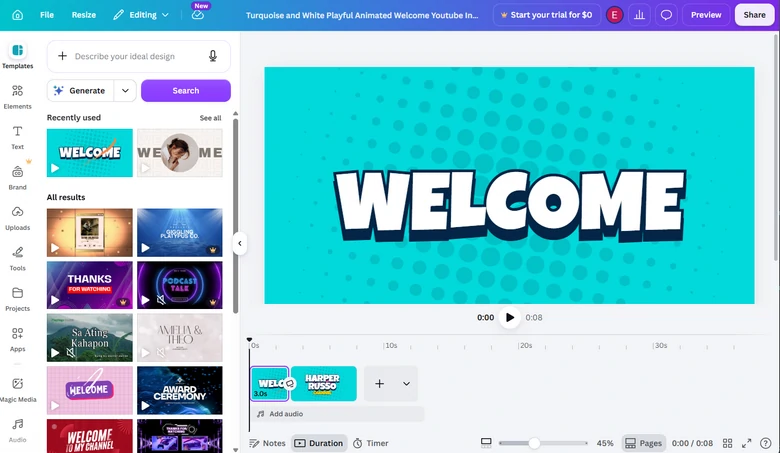Go to Canva home icon

click(x=17, y=15)
